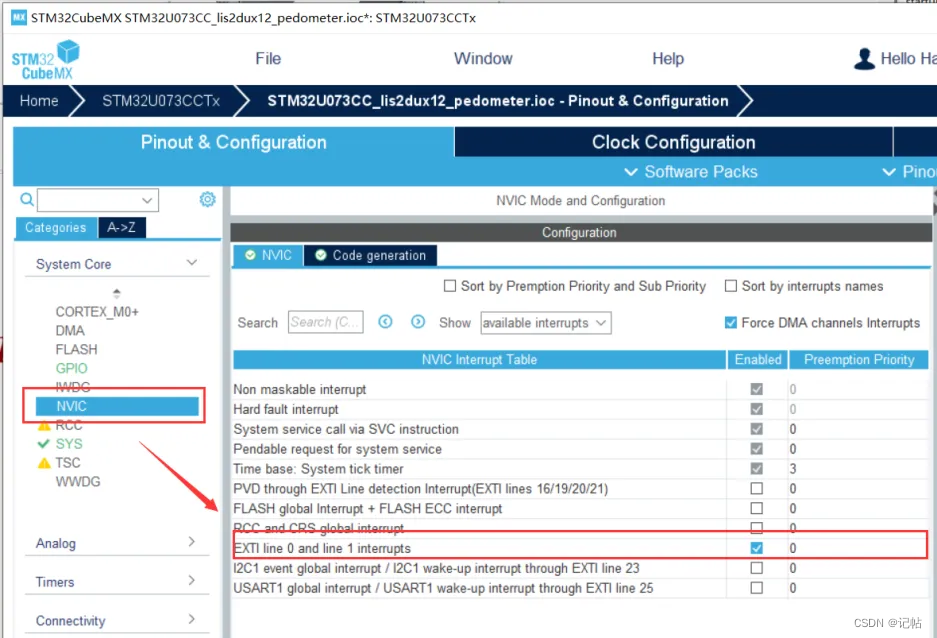Select DMA in System Core
937x638 pixels.
coord(70,331)
